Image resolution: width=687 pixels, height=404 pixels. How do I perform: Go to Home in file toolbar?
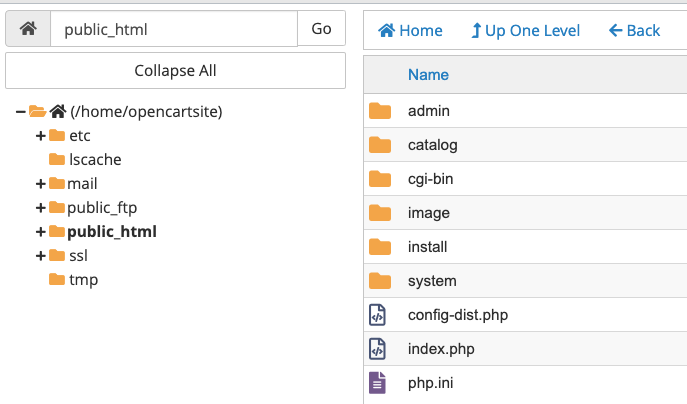410,30
